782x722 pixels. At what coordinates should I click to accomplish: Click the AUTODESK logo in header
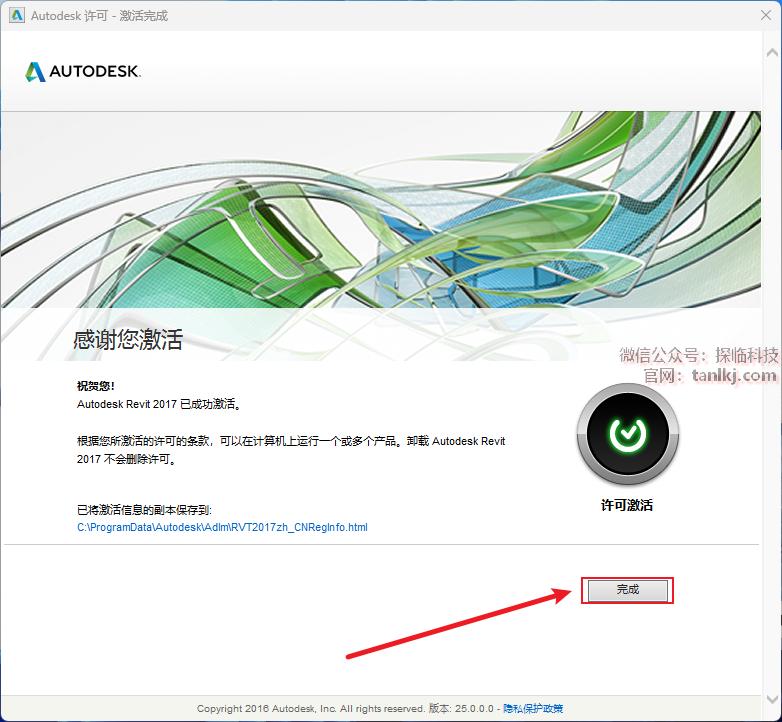83,71
